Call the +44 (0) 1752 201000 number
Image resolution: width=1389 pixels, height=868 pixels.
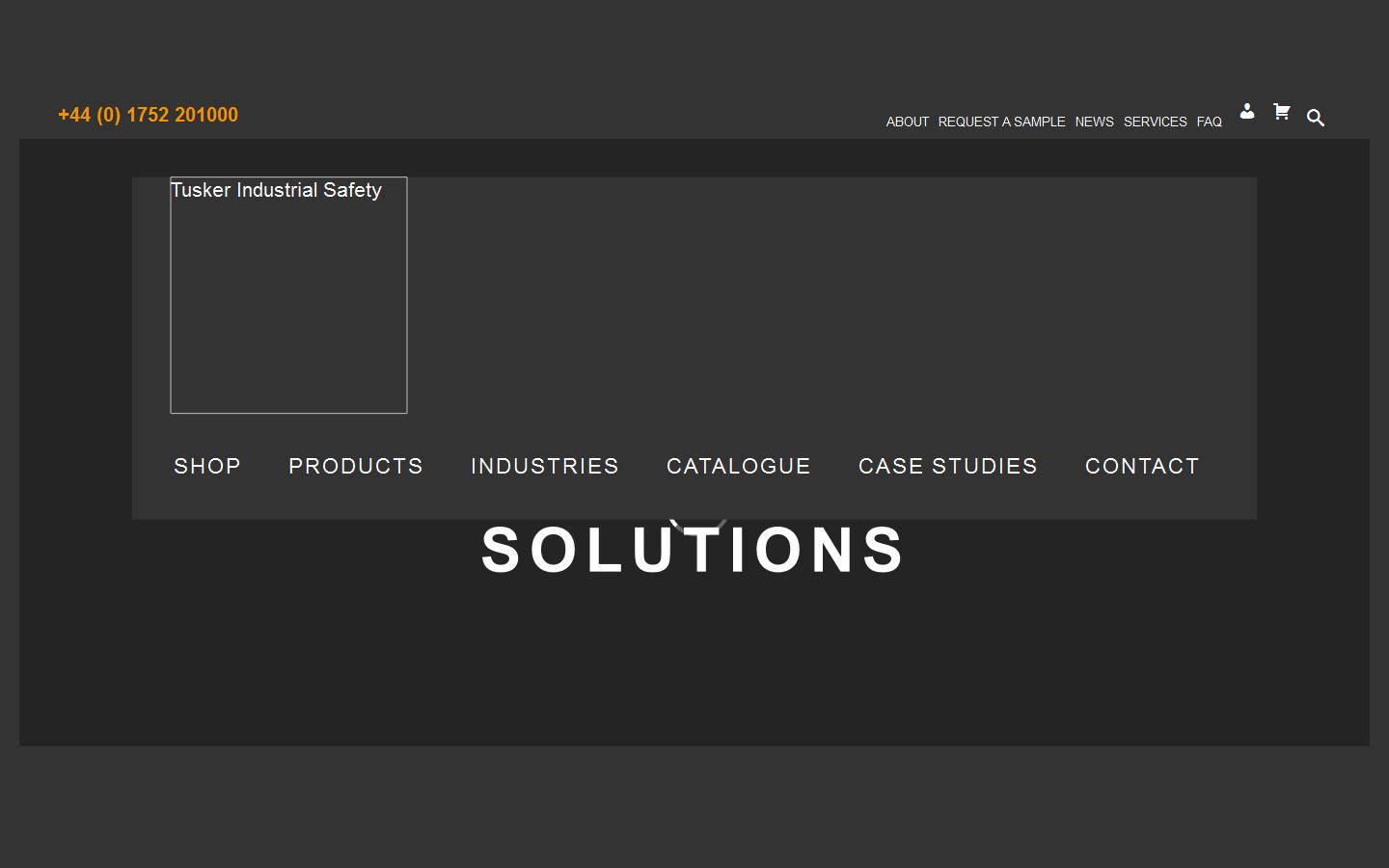tap(148, 115)
